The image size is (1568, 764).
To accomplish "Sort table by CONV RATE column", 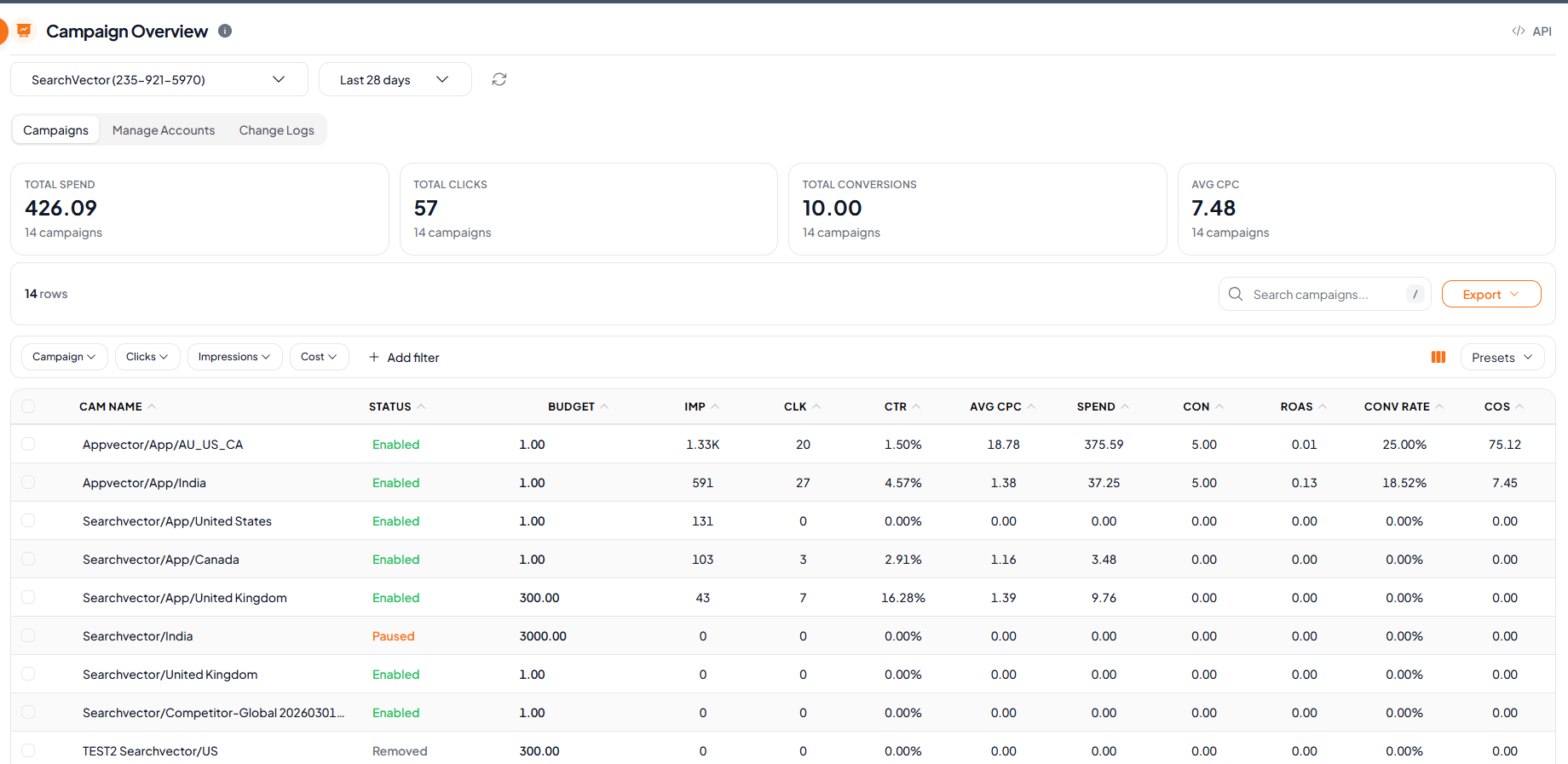I will [x=1404, y=406].
